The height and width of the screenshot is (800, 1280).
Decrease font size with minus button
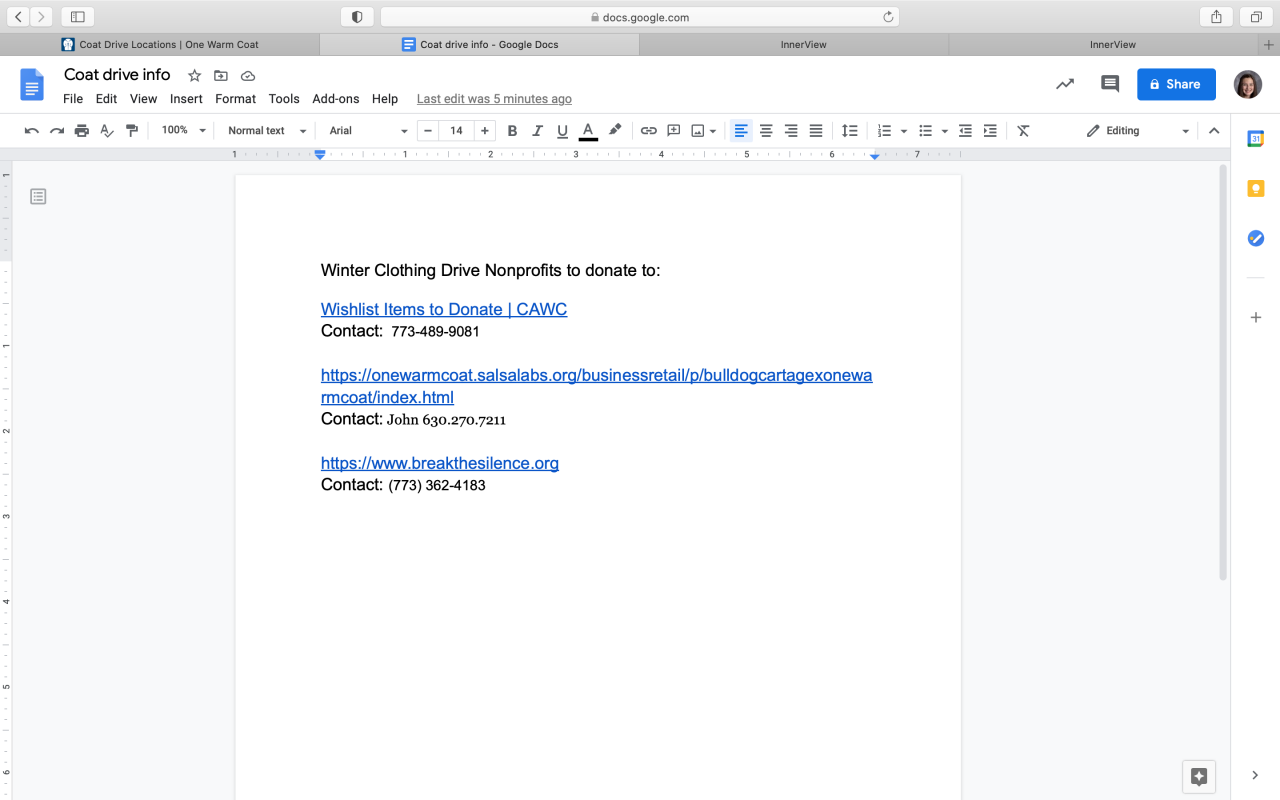click(428, 131)
